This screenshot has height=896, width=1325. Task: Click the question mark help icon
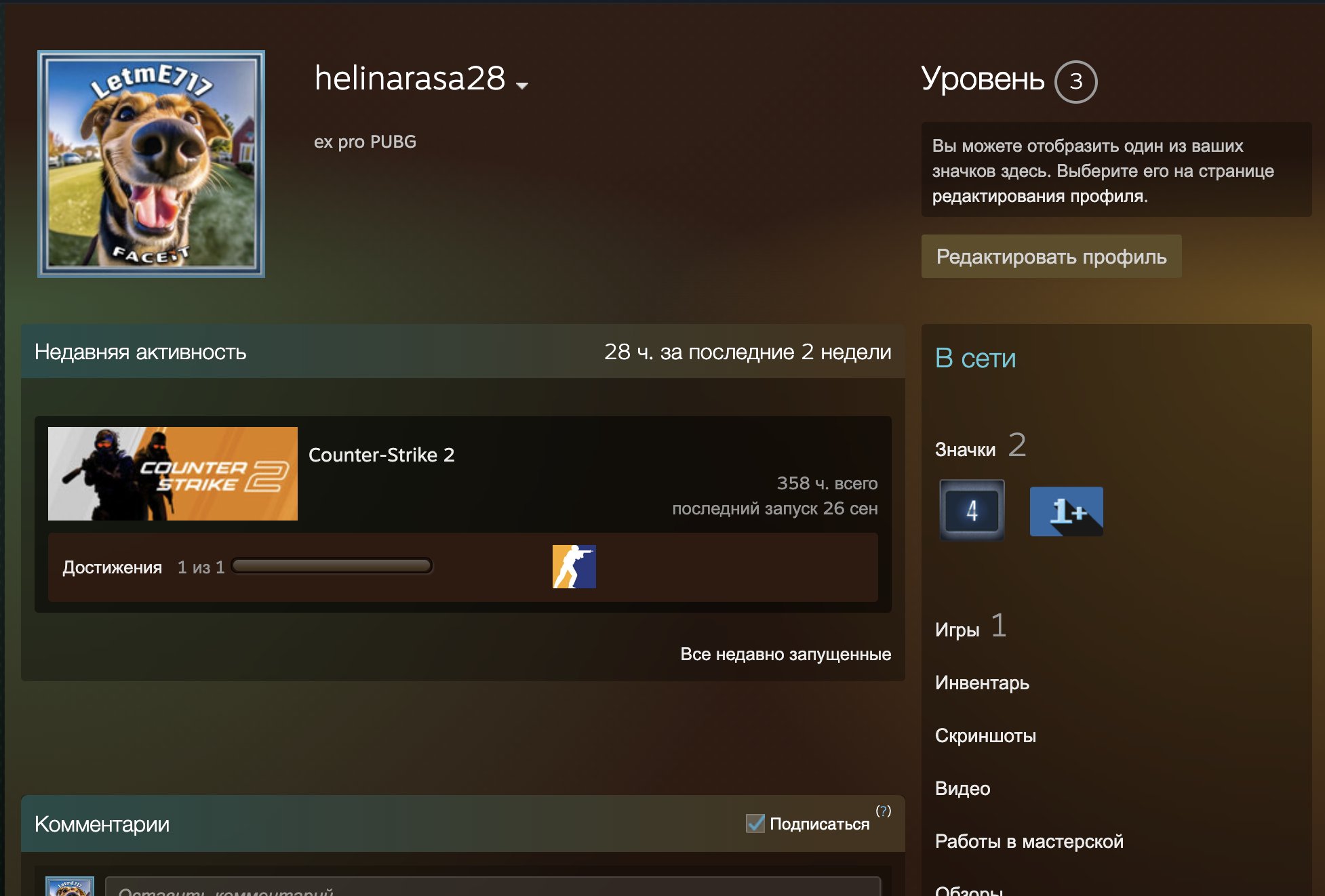[x=884, y=811]
